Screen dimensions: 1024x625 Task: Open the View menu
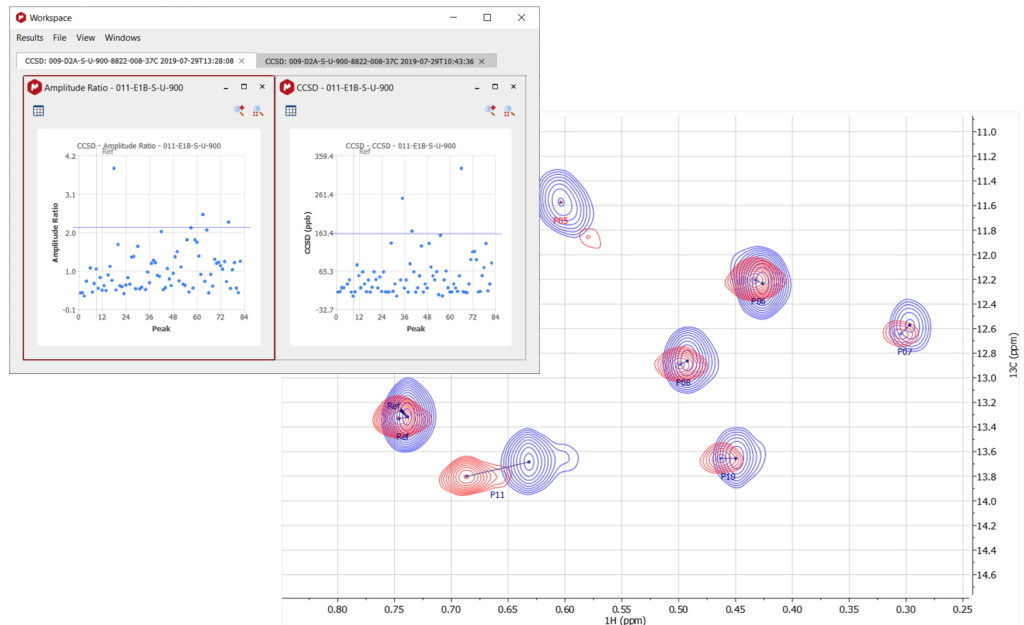pyautogui.click(x=86, y=38)
